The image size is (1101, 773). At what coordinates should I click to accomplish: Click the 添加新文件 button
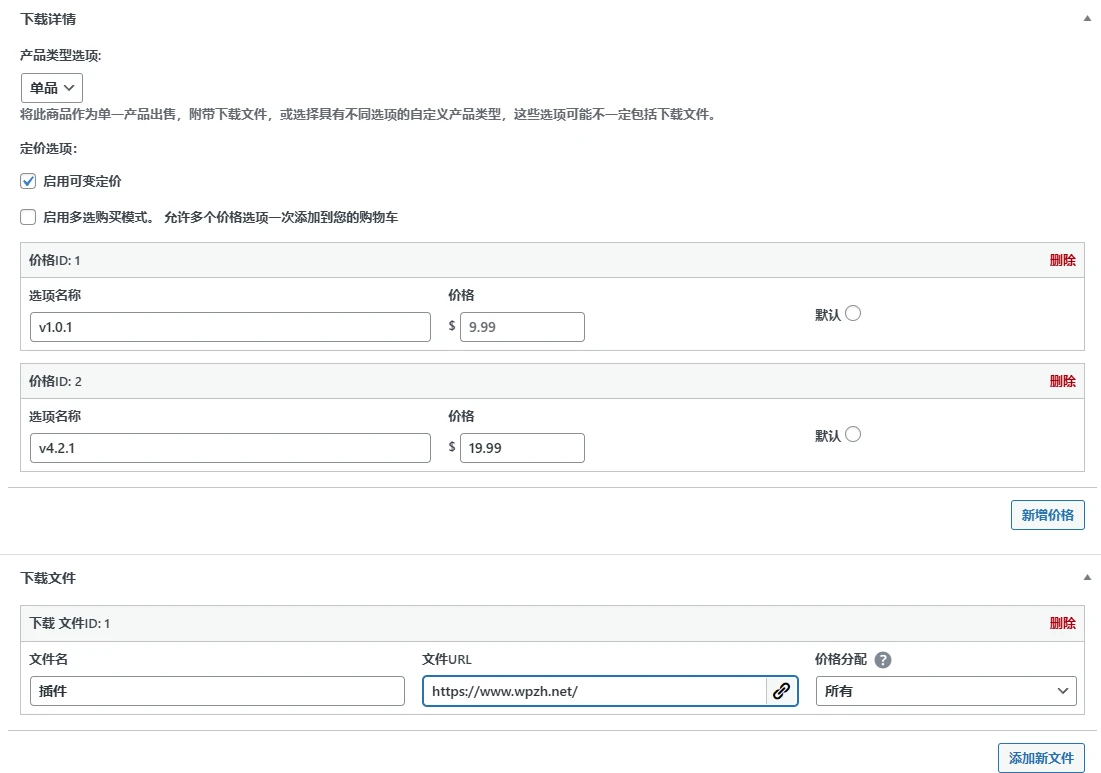click(x=1041, y=757)
